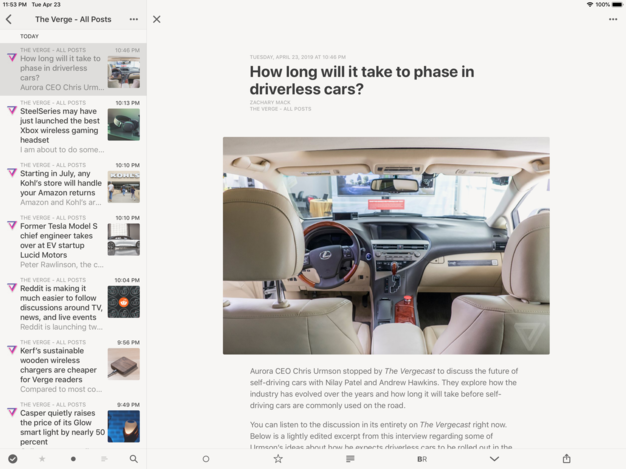The height and width of the screenshot is (469, 626).
Task: Open the feed list more options ellipsis
Action: coord(134,19)
